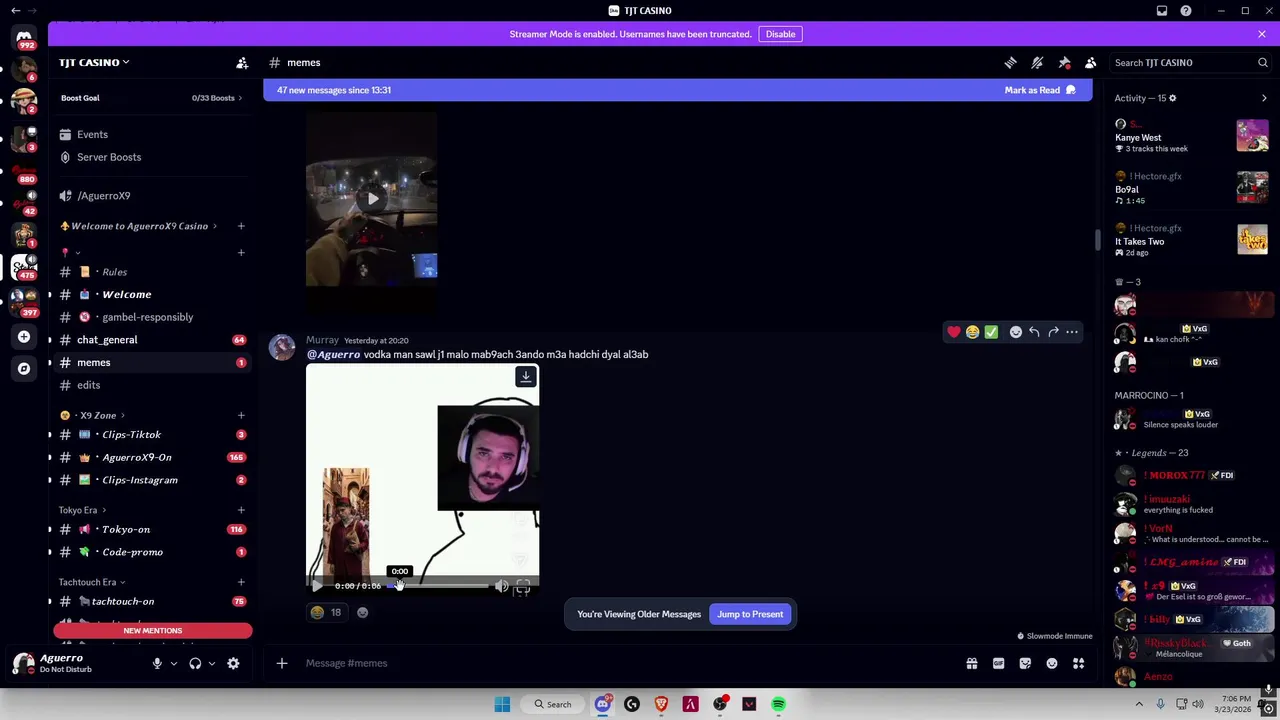Open attachment plus button in message box
Viewport: 1280px width, 720px height.
[282, 664]
